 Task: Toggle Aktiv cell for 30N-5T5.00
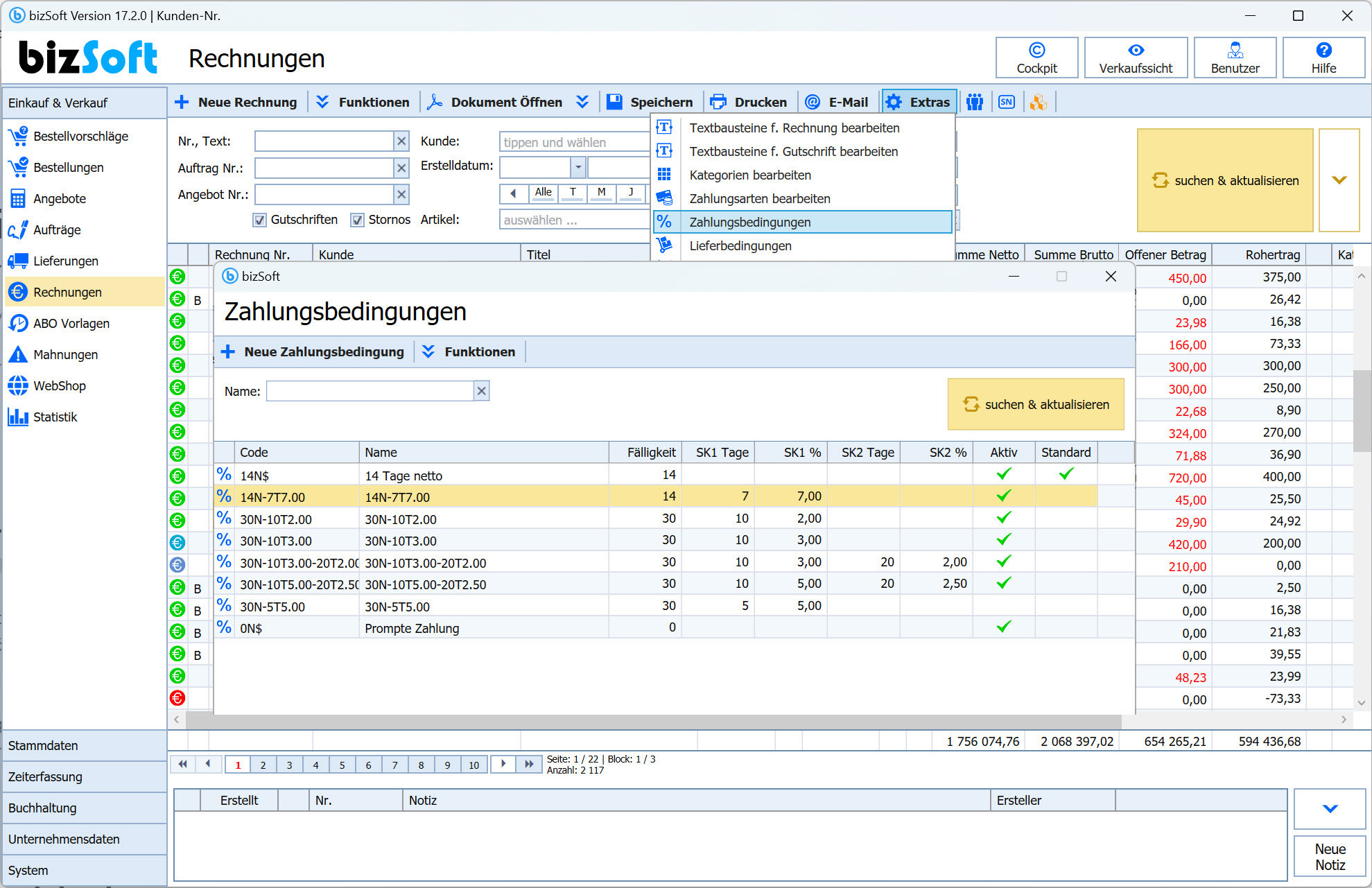click(x=1003, y=605)
